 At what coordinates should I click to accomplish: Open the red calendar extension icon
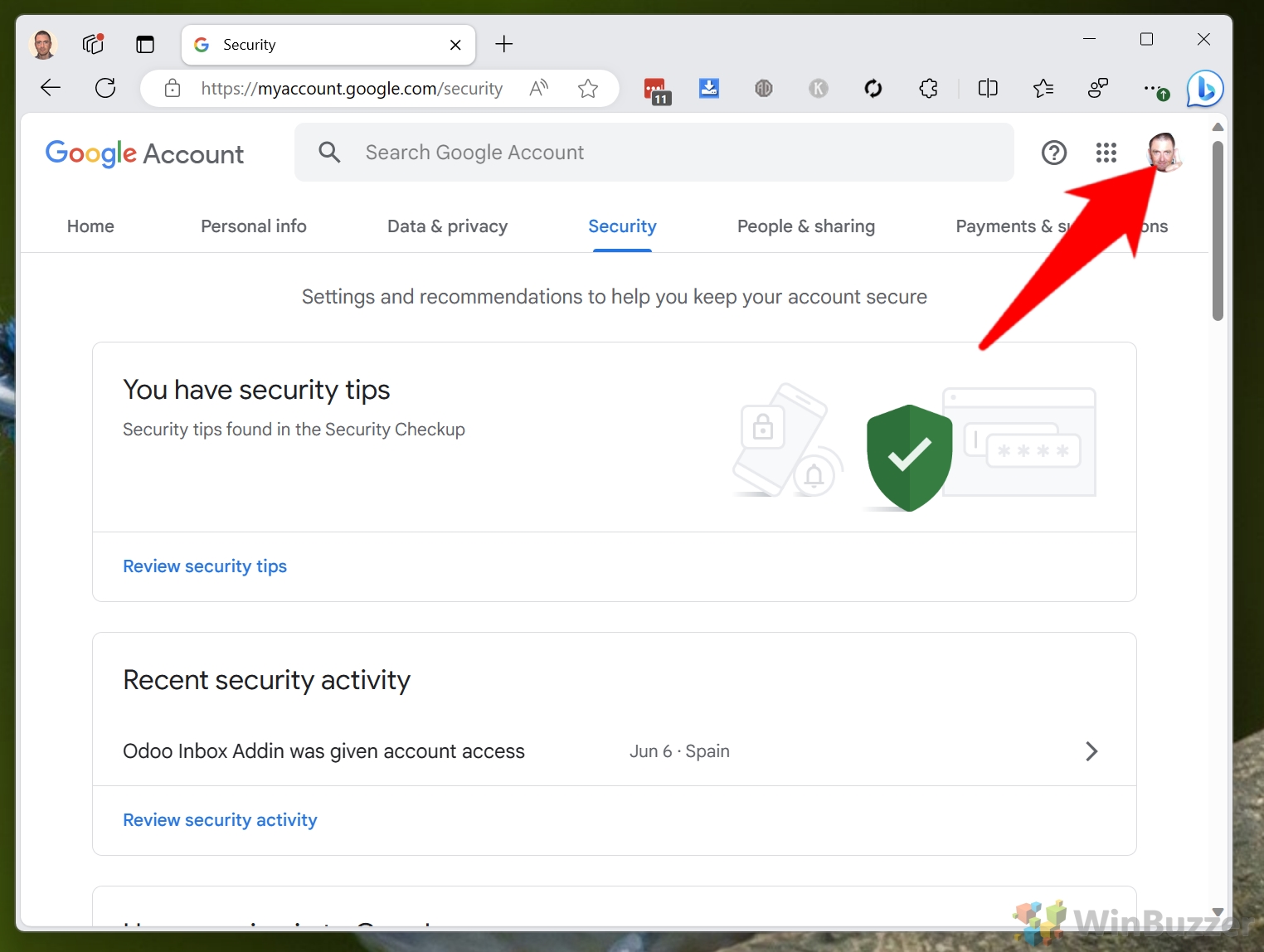point(656,90)
